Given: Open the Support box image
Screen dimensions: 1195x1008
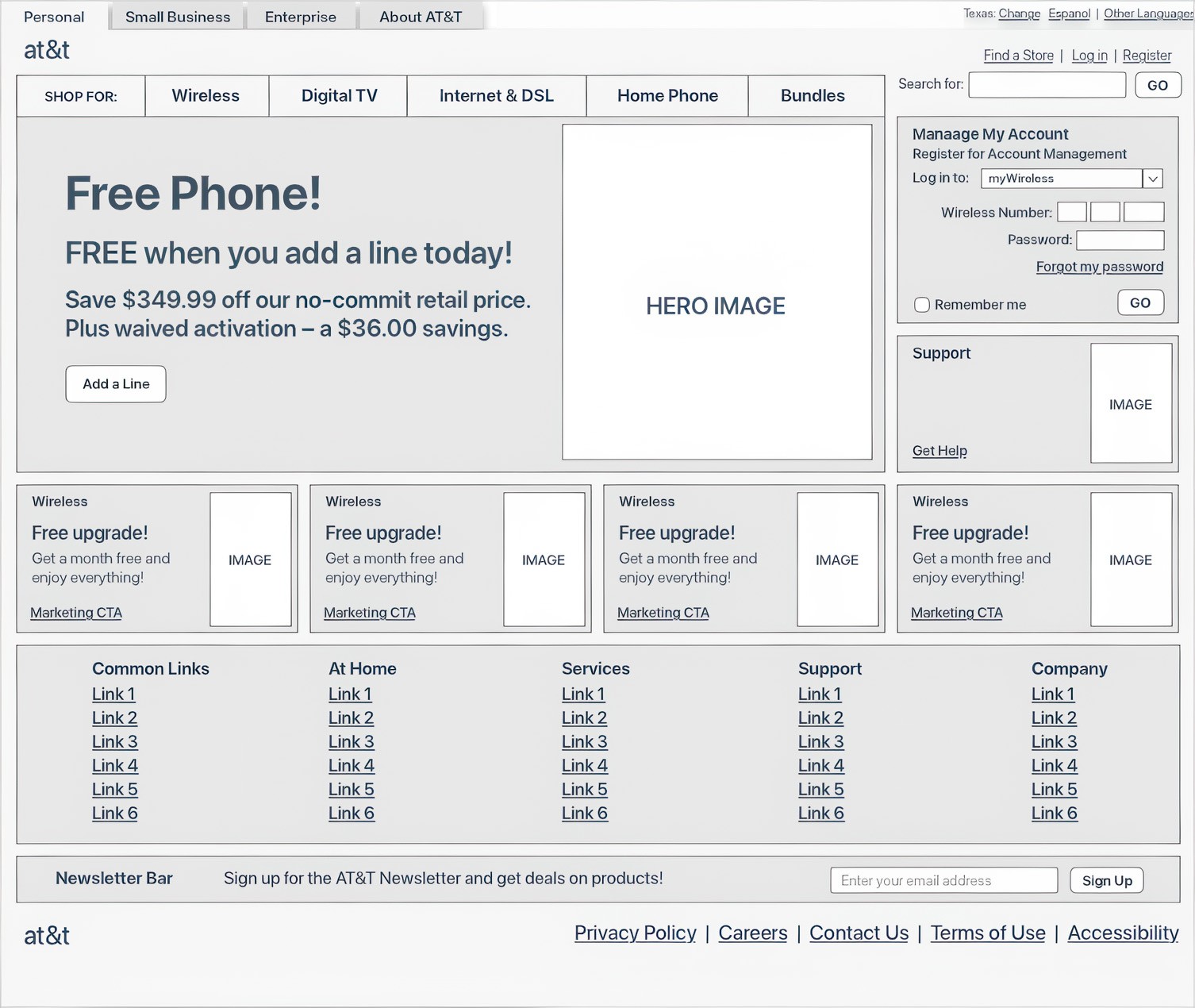Looking at the screenshot, I should pyautogui.click(x=1132, y=403).
